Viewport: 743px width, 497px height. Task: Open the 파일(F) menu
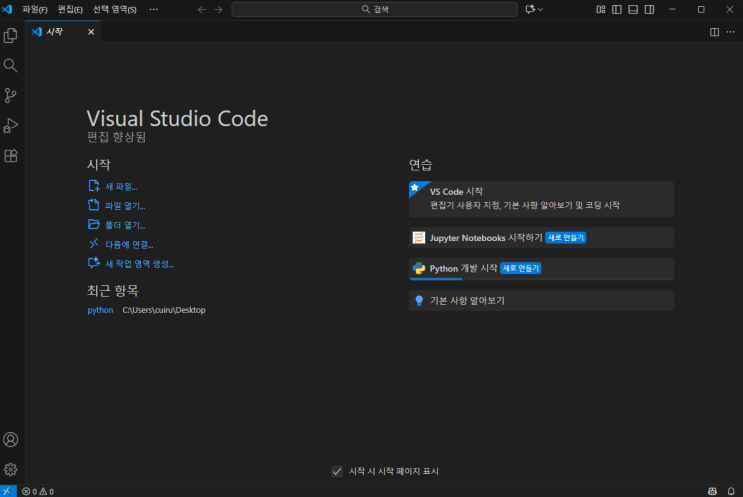[35, 9]
